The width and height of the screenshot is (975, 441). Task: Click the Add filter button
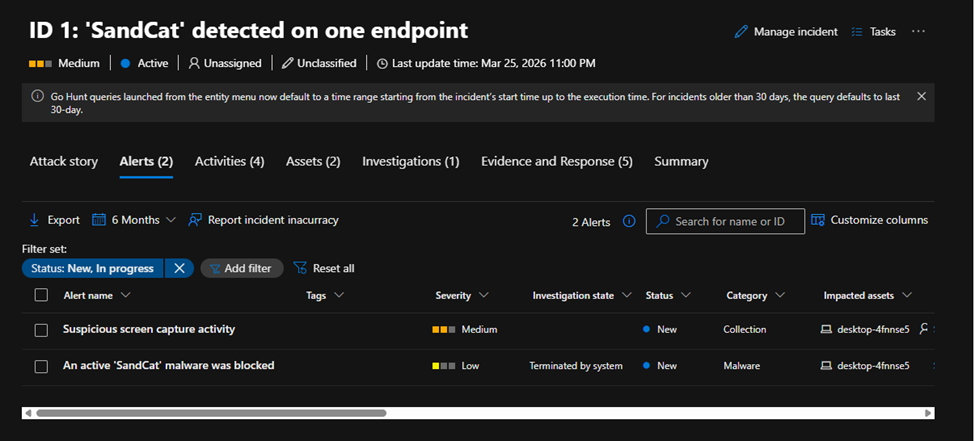pos(242,268)
